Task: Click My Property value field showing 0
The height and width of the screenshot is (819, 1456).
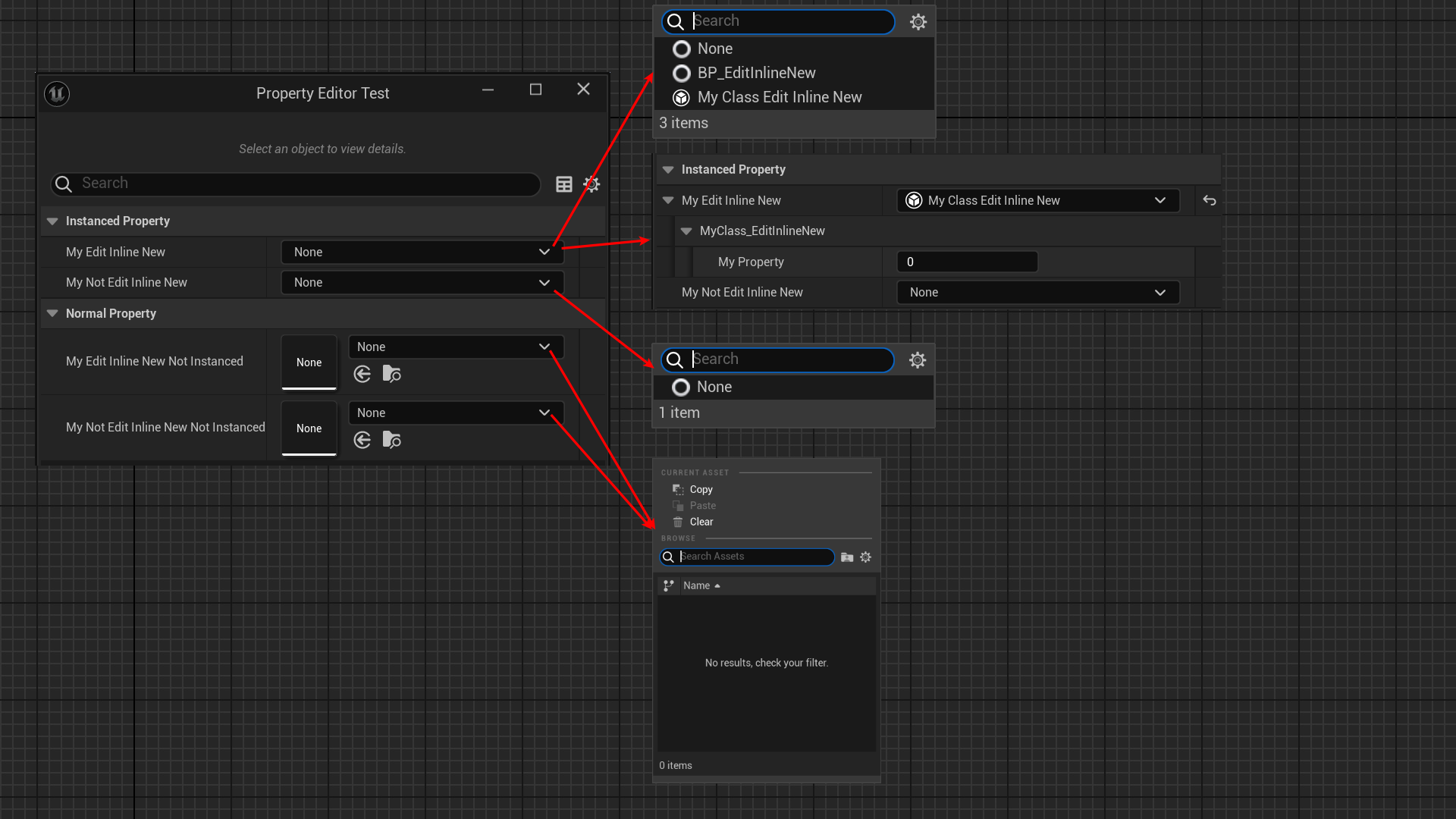Action: (x=966, y=262)
